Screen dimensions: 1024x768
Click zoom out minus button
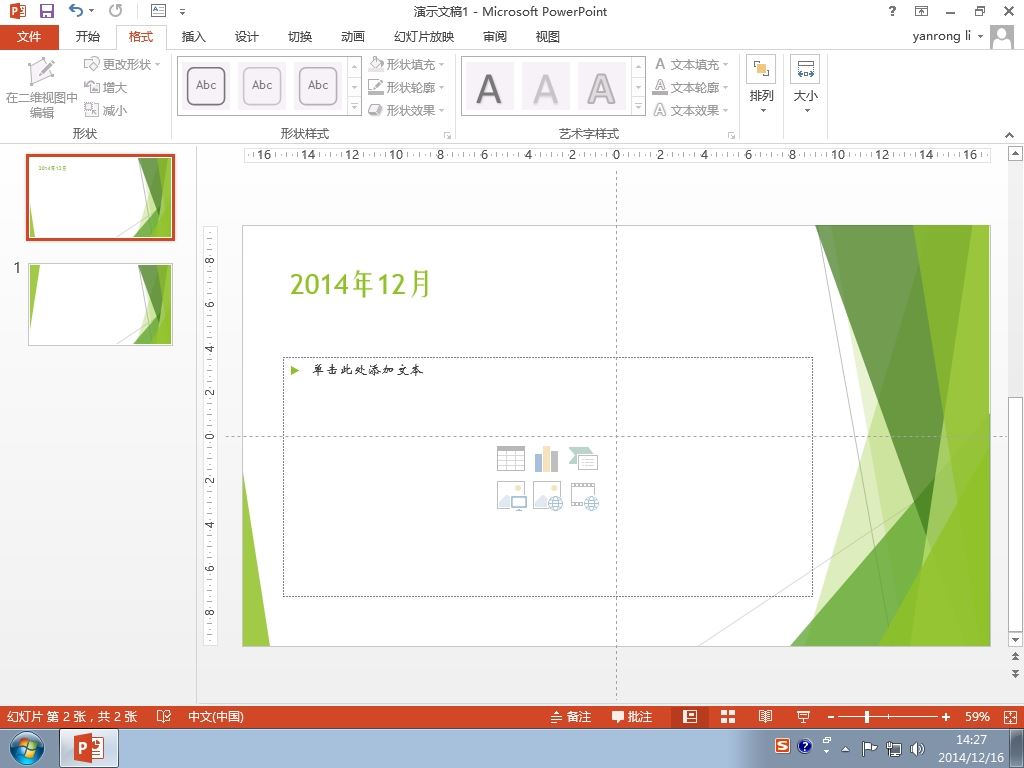coord(831,716)
